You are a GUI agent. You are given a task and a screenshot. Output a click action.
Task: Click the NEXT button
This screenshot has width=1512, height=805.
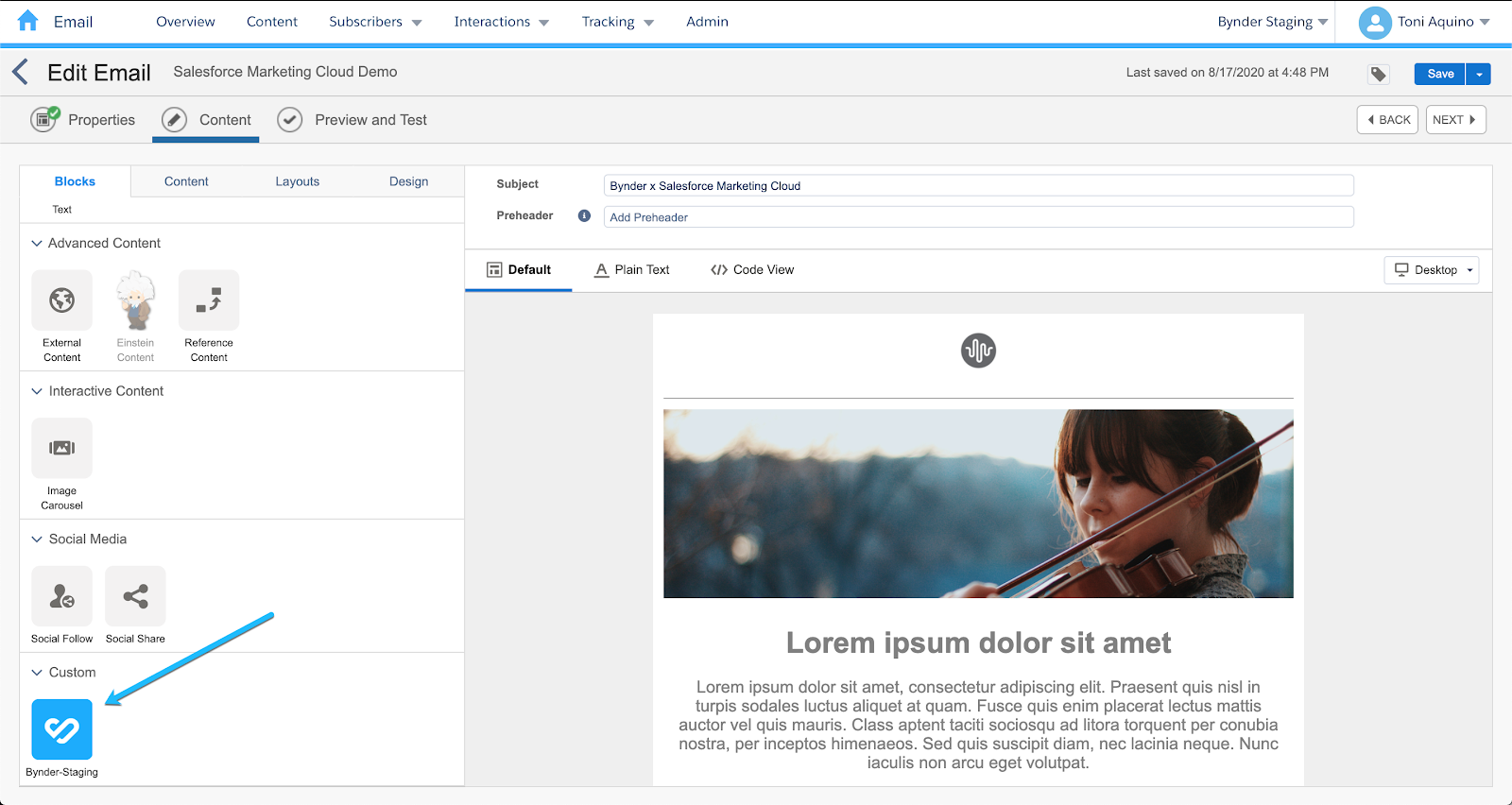[1455, 120]
